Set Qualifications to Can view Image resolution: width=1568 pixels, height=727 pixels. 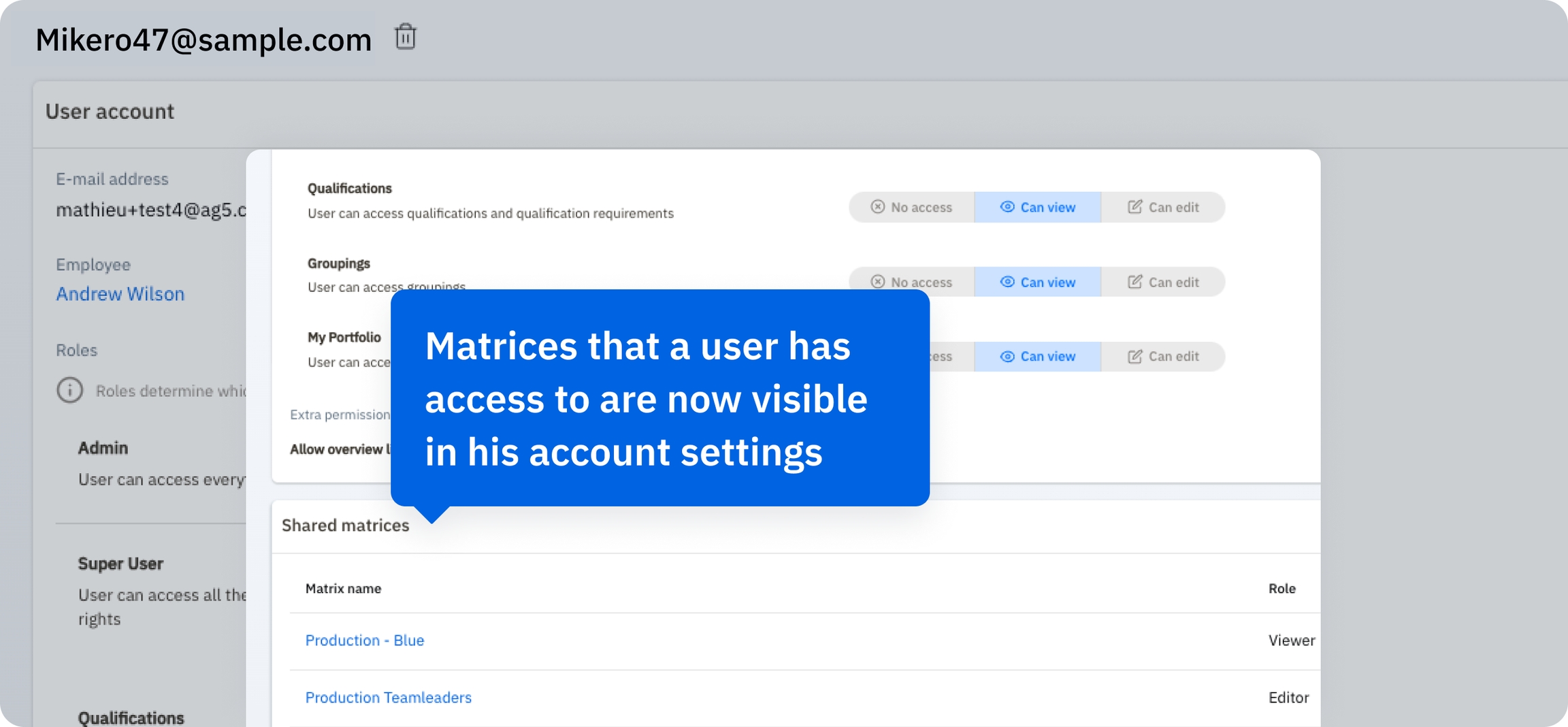tap(1037, 207)
